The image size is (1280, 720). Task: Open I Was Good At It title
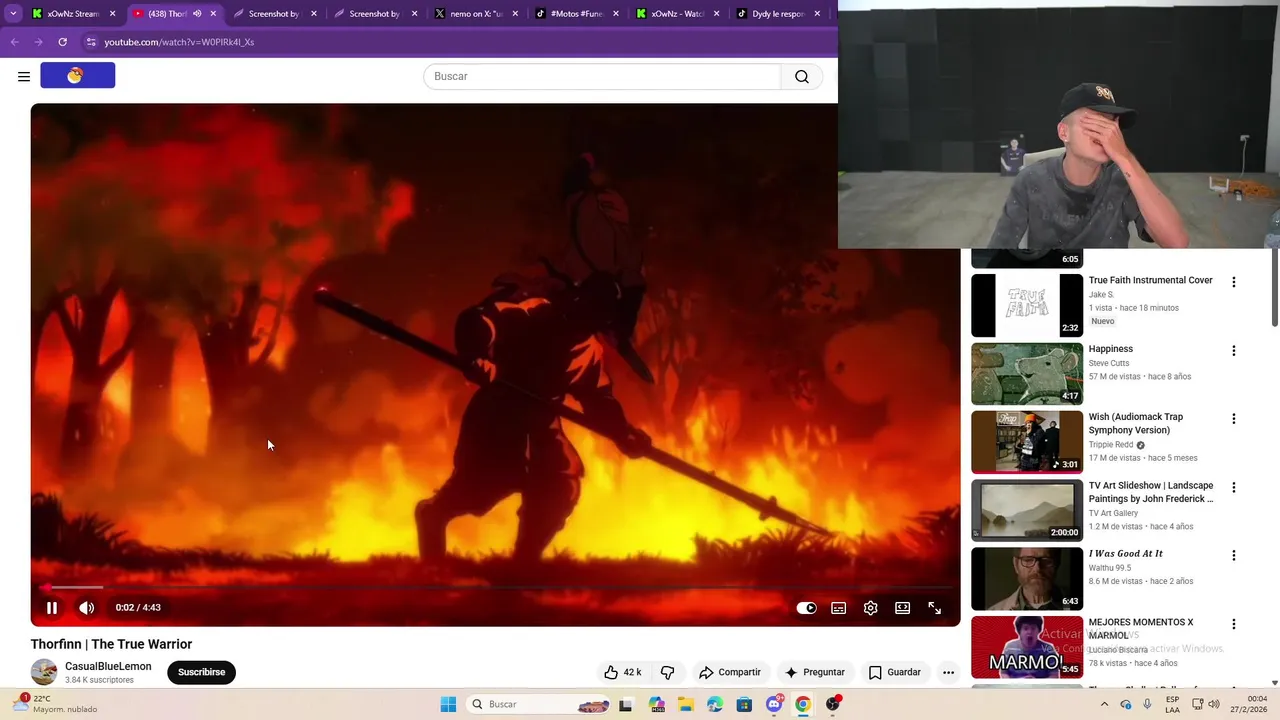[1126, 554]
